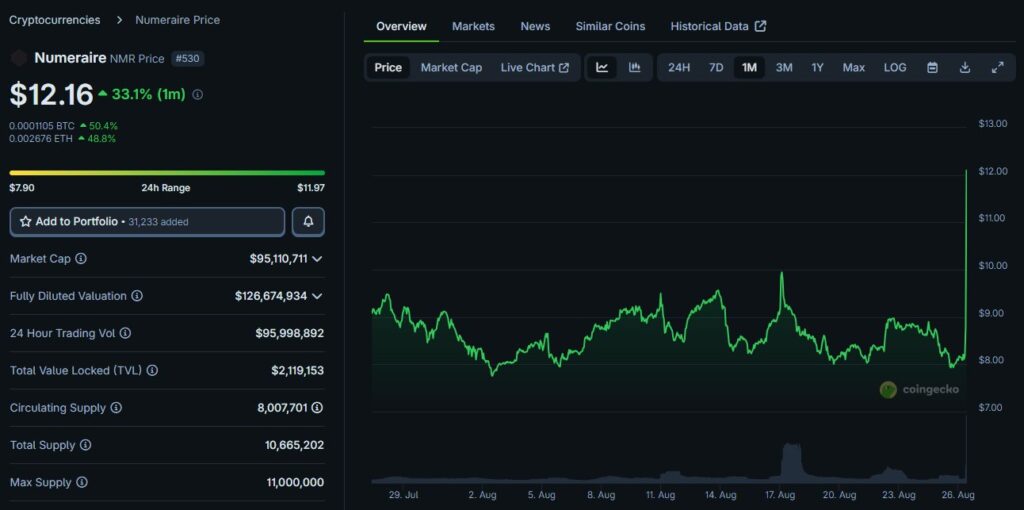The height and width of the screenshot is (510, 1024).
Task: Click the price peak near 17. Aug
Action: pyautogui.click(x=781, y=274)
